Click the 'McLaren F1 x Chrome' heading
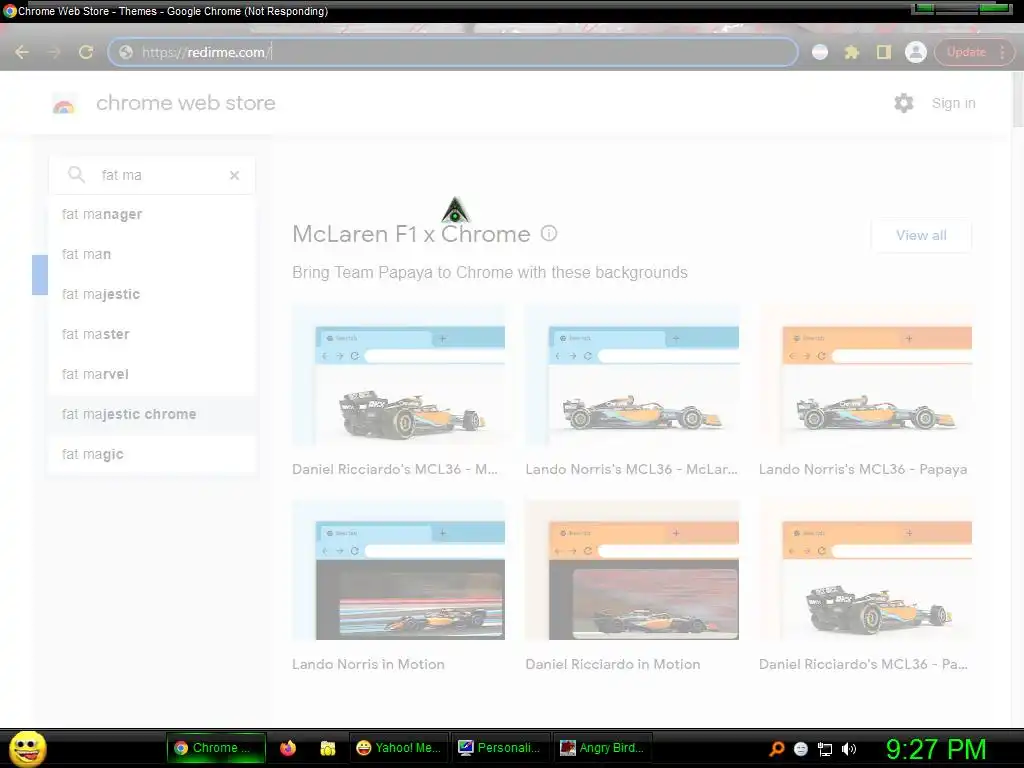This screenshot has height=768, width=1024. tap(411, 234)
